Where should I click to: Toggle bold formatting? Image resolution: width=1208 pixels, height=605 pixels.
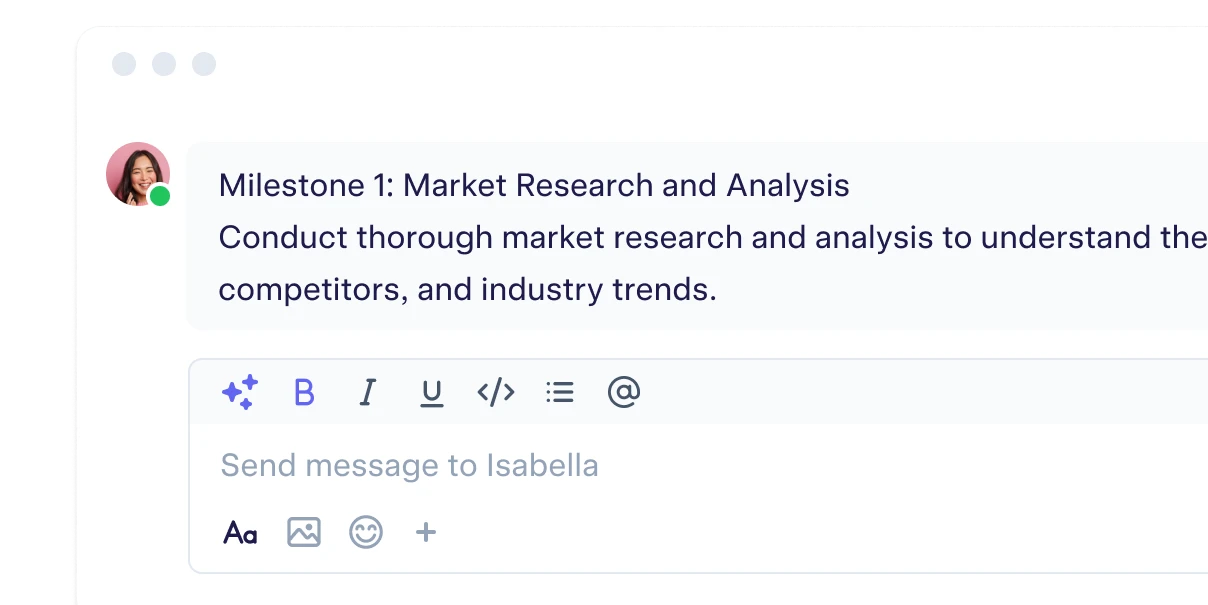pos(304,392)
